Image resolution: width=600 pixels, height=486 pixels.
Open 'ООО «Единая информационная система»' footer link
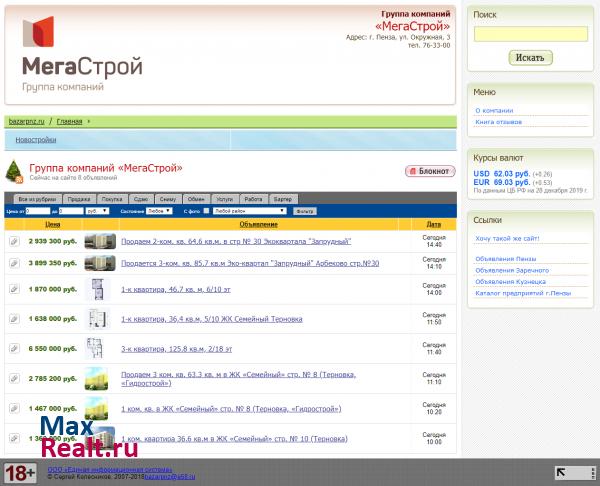click(x=109, y=469)
